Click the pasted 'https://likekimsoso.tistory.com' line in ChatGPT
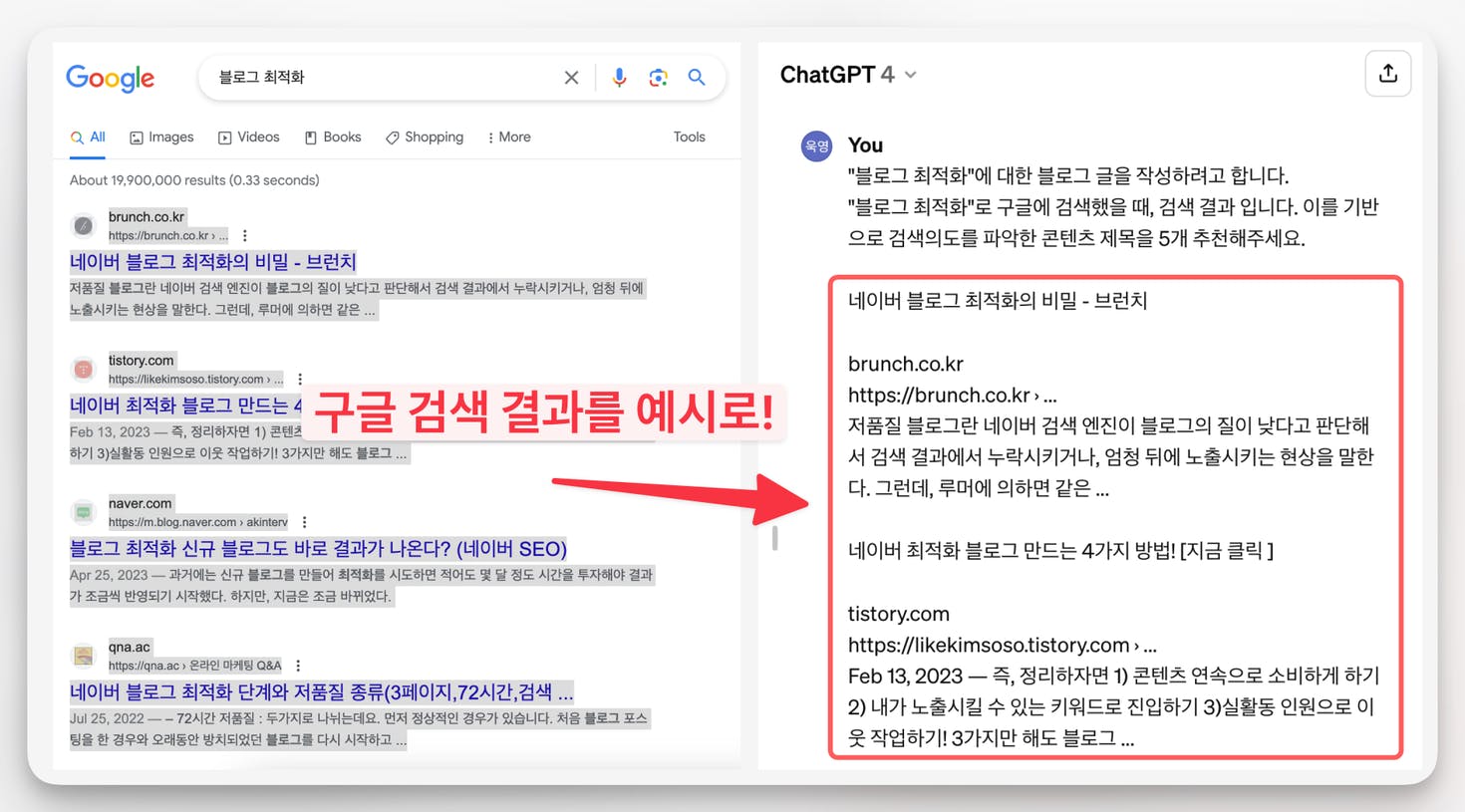Image resolution: width=1465 pixels, height=812 pixels. [1003, 646]
